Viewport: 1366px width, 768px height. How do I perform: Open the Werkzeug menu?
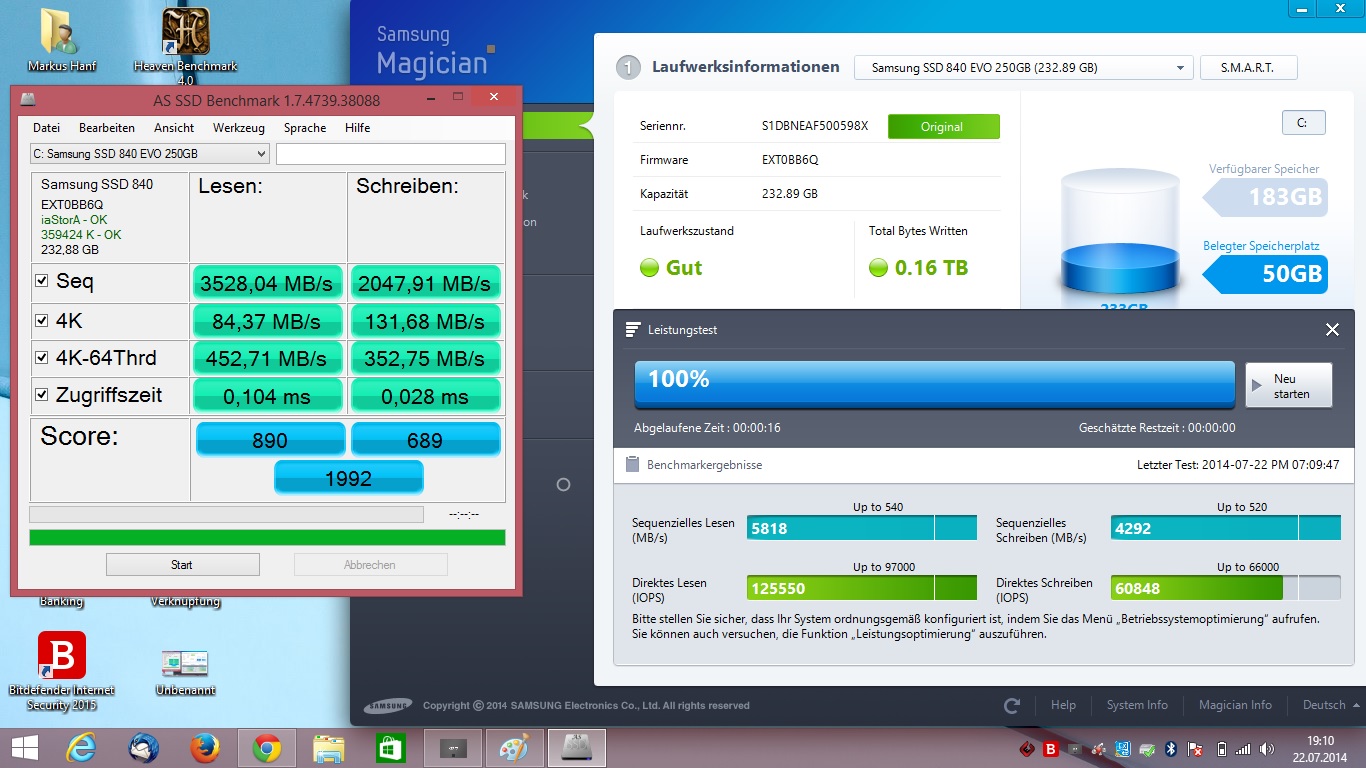[x=239, y=128]
